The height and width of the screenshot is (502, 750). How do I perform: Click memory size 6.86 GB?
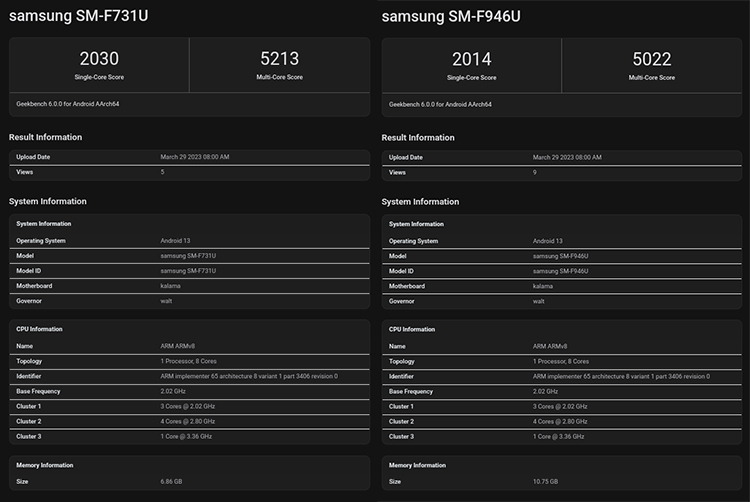coord(171,481)
